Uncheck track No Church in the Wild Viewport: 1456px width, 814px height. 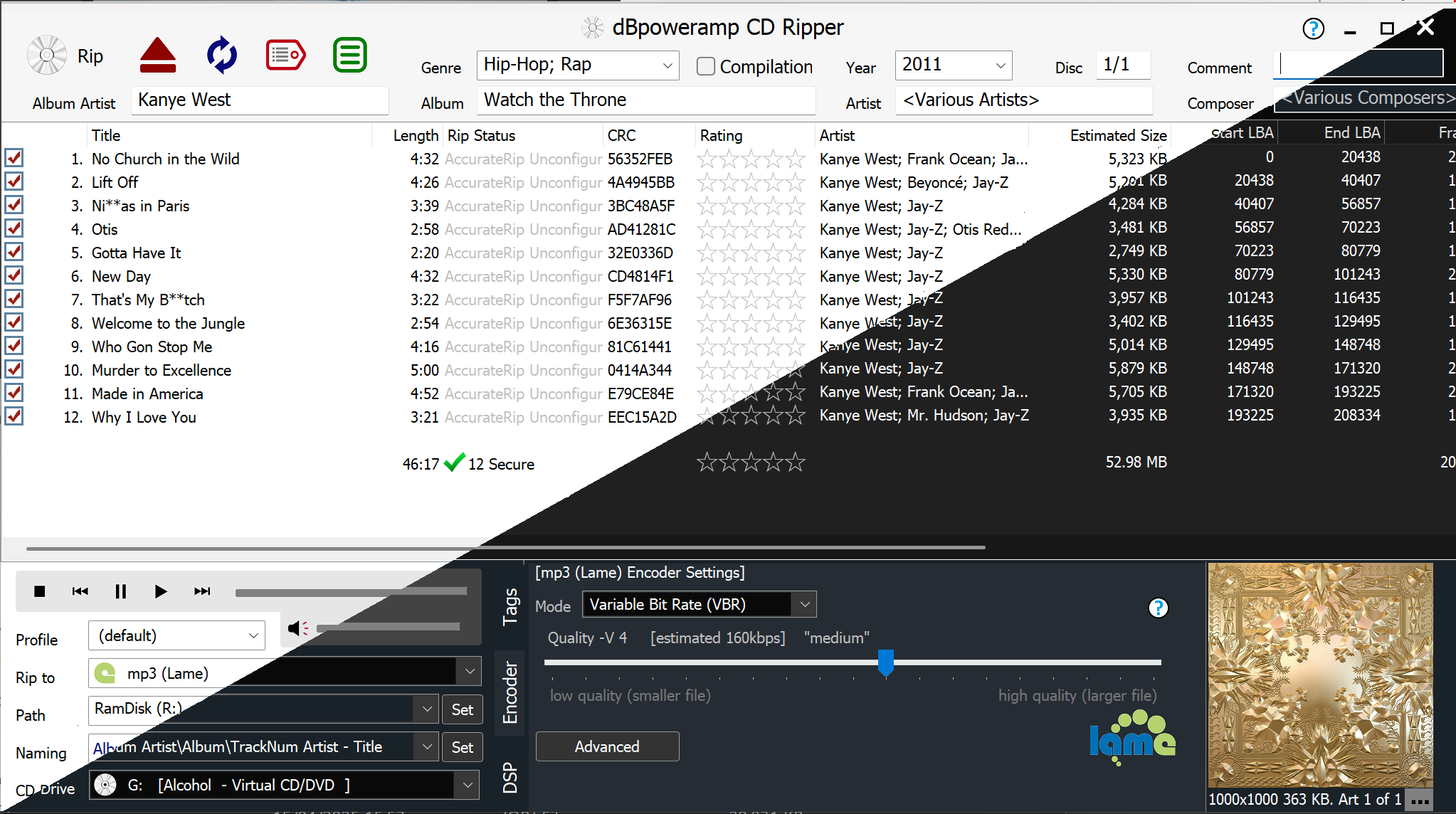coord(14,158)
